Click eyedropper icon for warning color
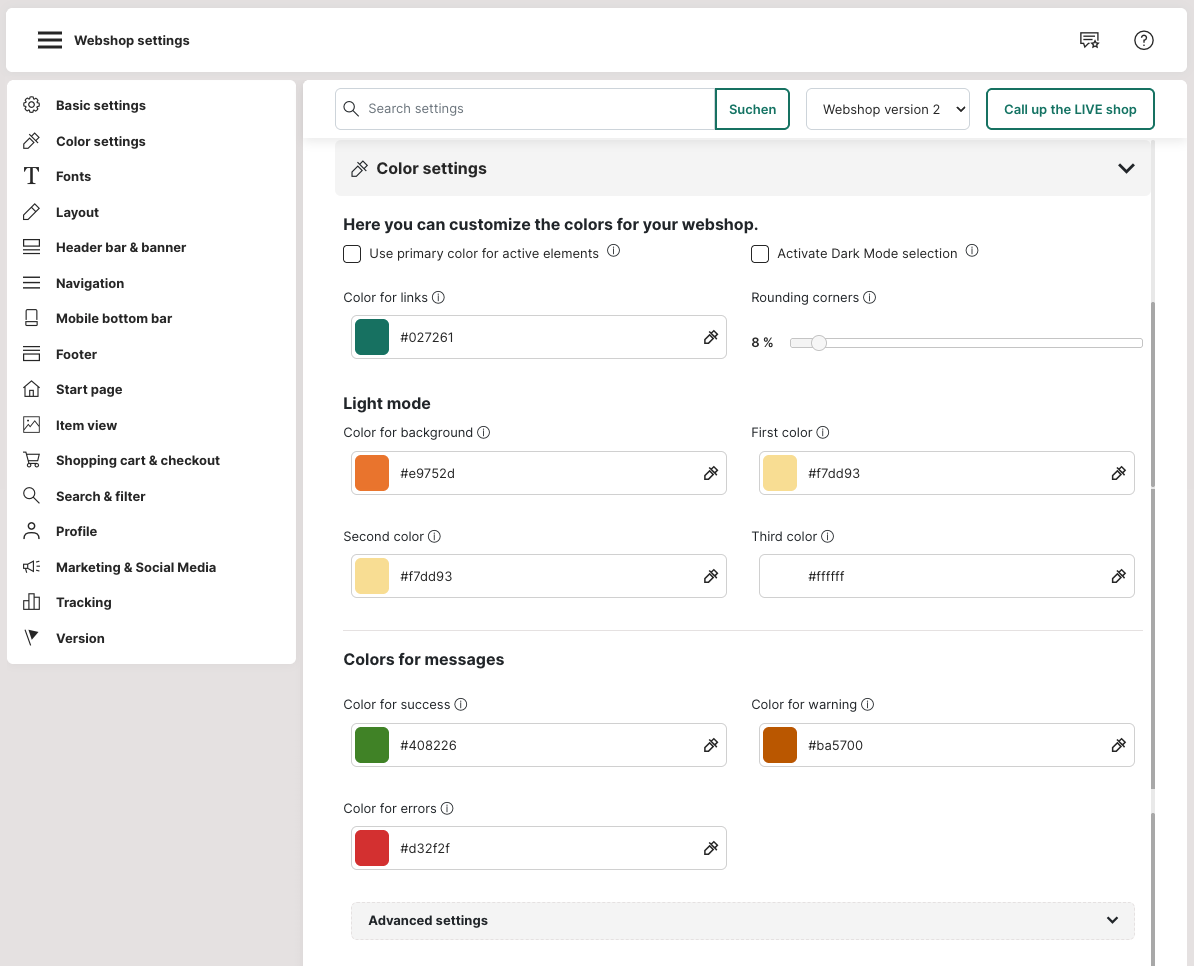The height and width of the screenshot is (966, 1194). tap(1119, 745)
